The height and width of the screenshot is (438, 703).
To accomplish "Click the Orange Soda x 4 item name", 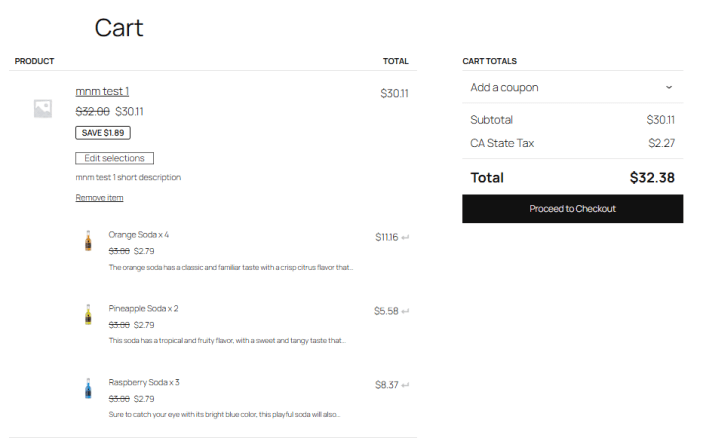I will pyautogui.click(x=138, y=235).
